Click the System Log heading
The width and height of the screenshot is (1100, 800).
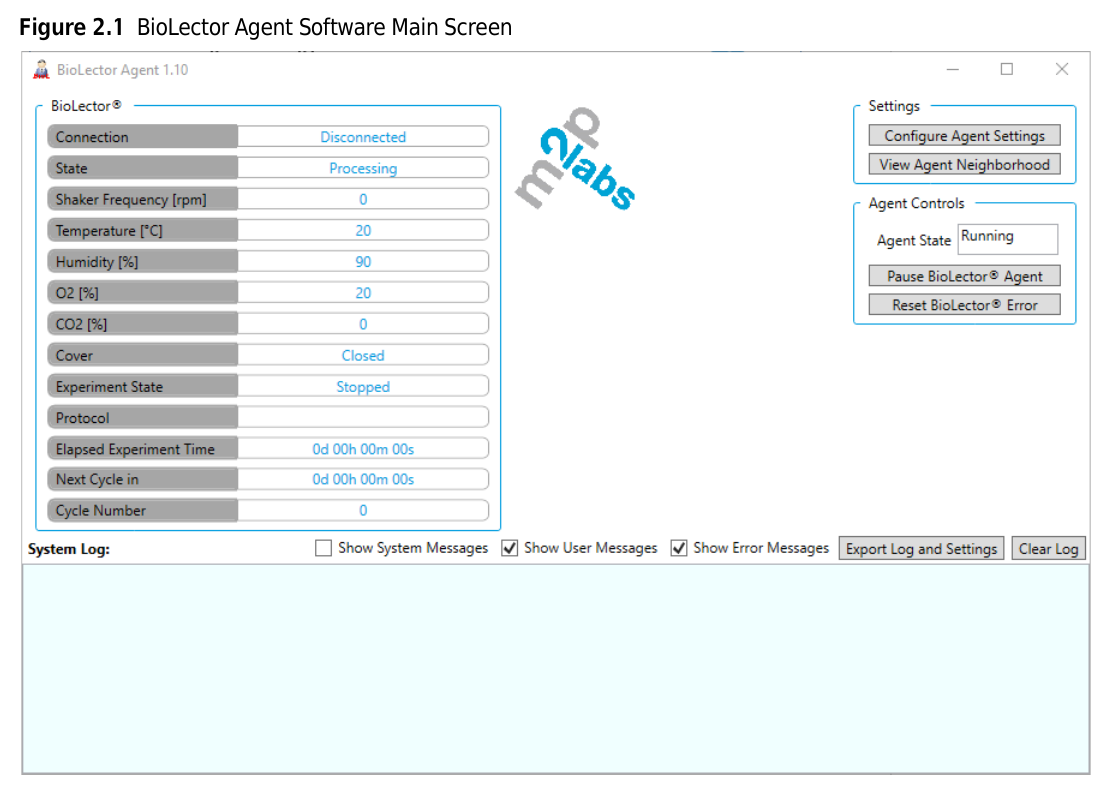[x=69, y=549]
